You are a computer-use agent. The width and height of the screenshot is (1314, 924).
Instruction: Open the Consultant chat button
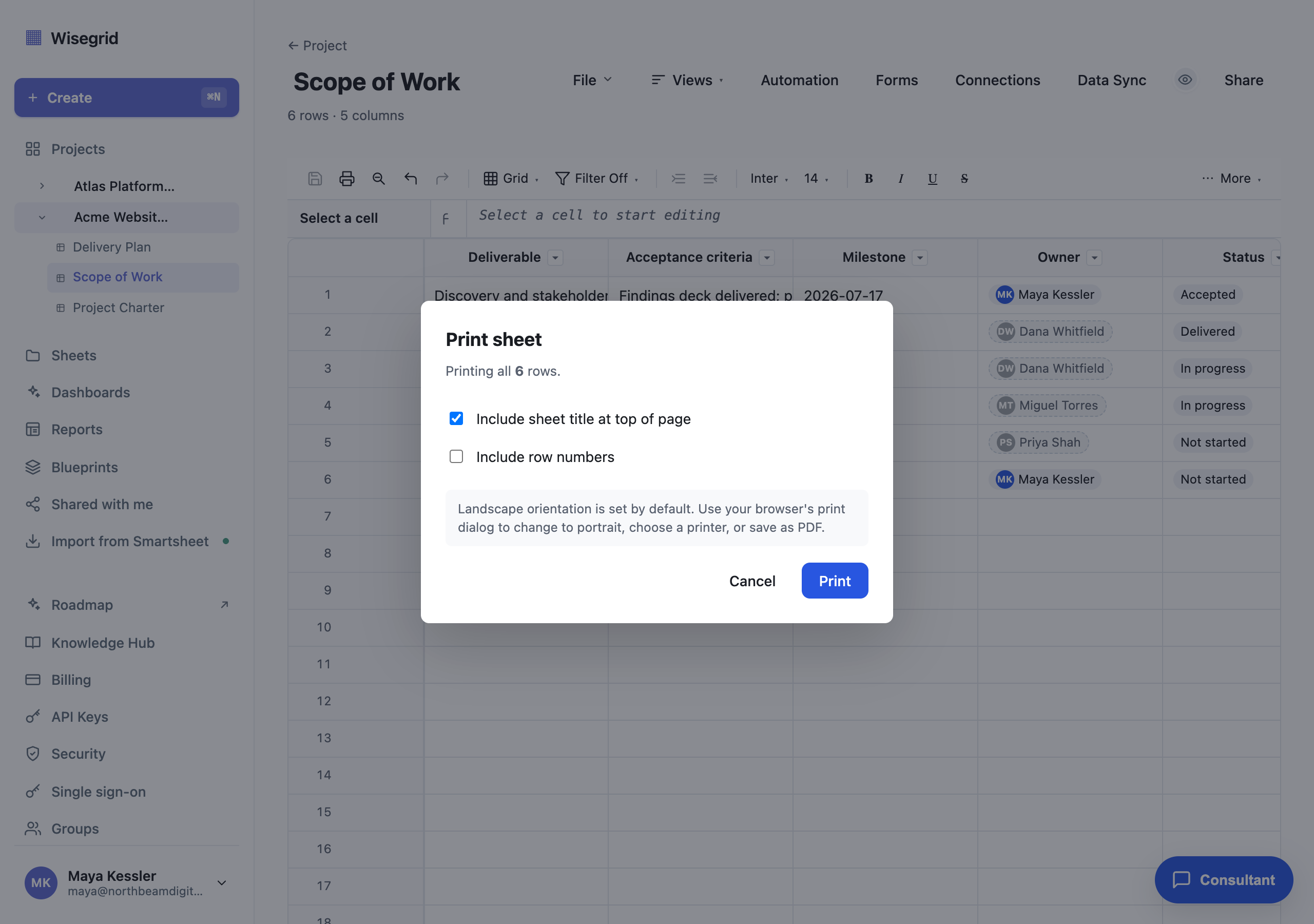coord(1224,879)
